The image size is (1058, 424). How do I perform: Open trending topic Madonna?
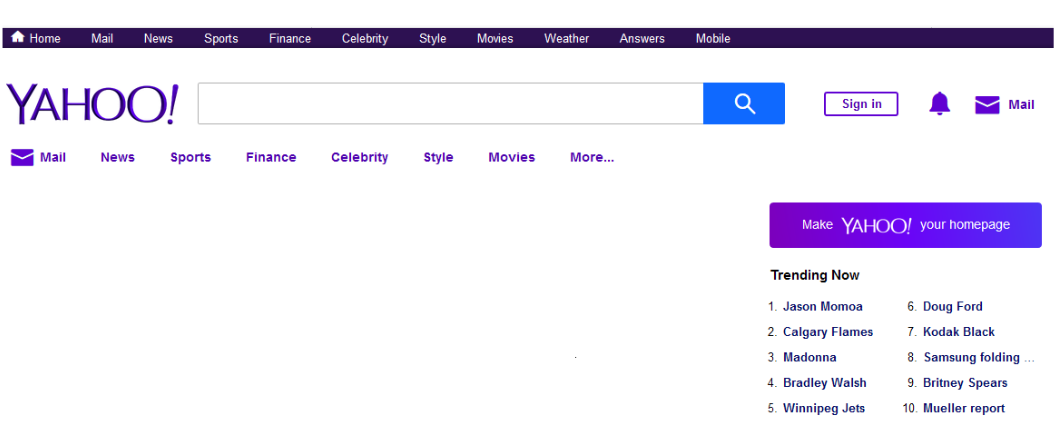pyautogui.click(x=810, y=358)
